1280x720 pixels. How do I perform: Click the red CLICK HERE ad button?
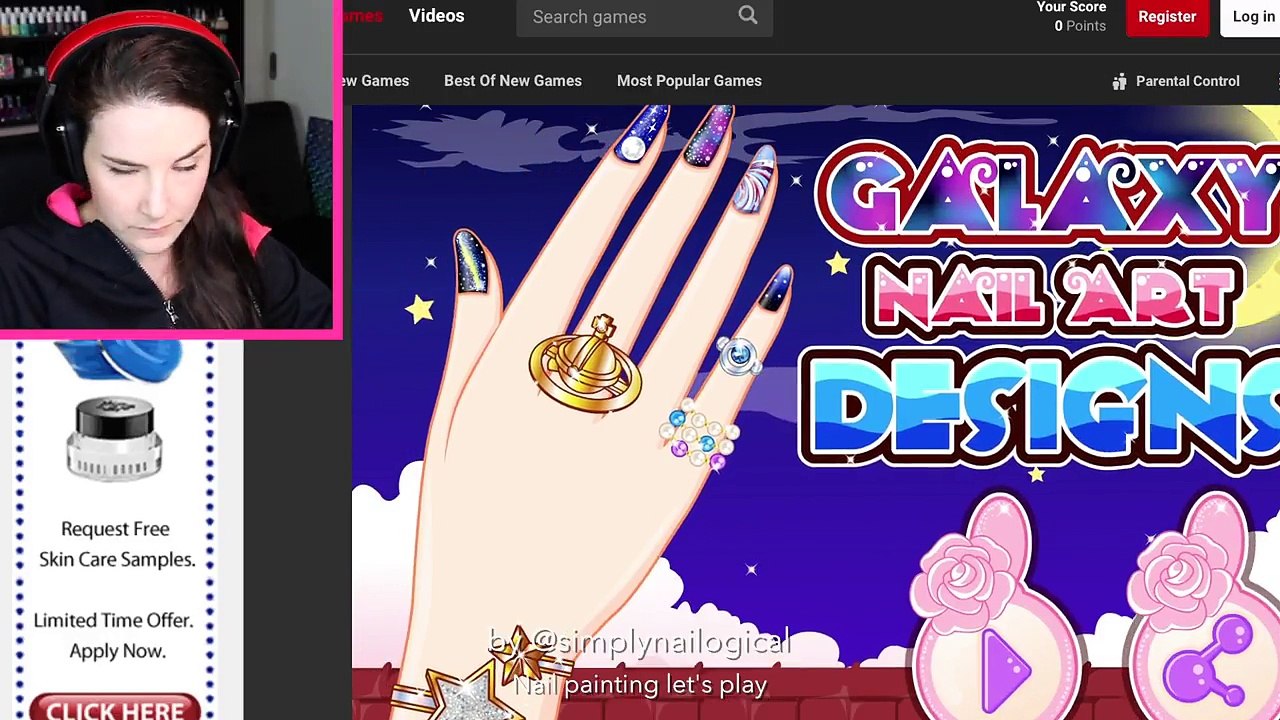(x=114, y=708)
